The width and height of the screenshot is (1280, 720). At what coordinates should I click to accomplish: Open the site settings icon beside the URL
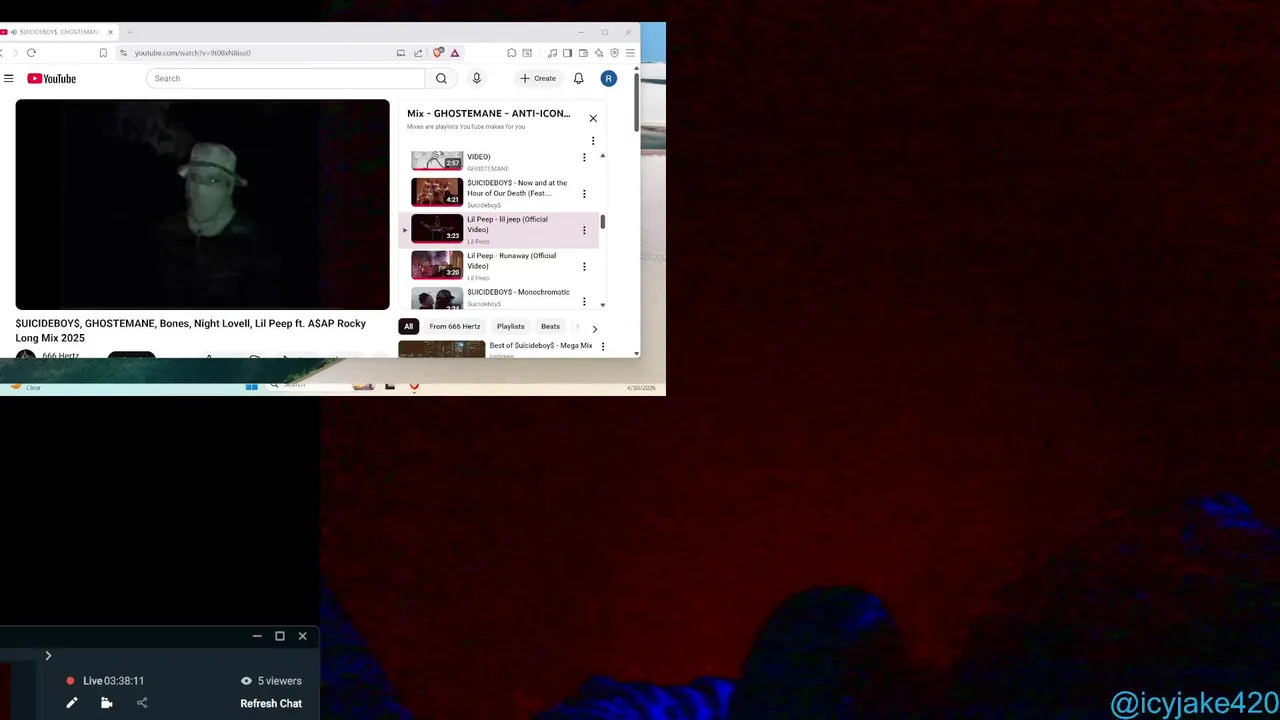(x=124, y=53)
